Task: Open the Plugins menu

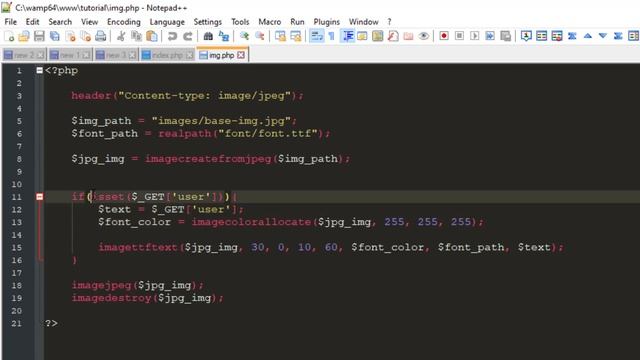Action: click(327, 22)
